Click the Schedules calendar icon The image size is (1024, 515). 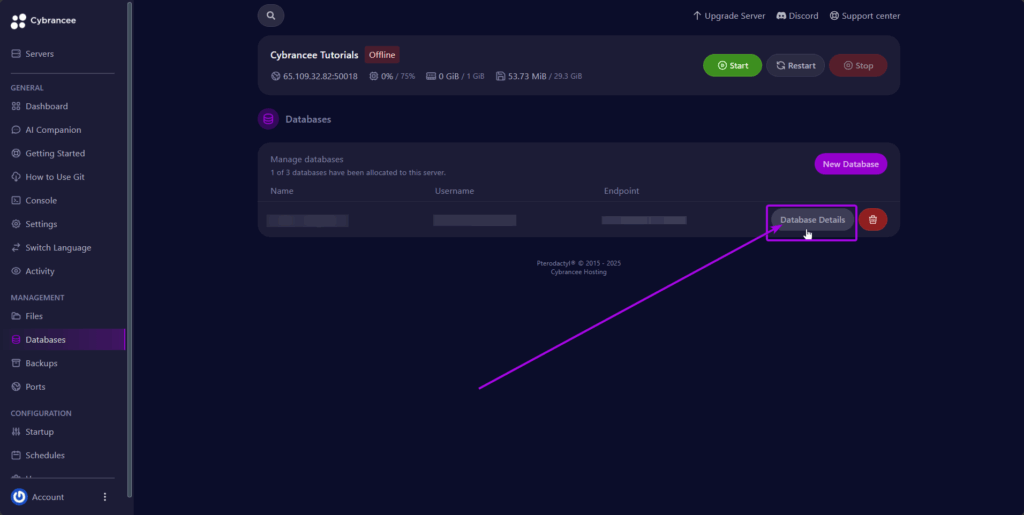[x=16, y=454]
